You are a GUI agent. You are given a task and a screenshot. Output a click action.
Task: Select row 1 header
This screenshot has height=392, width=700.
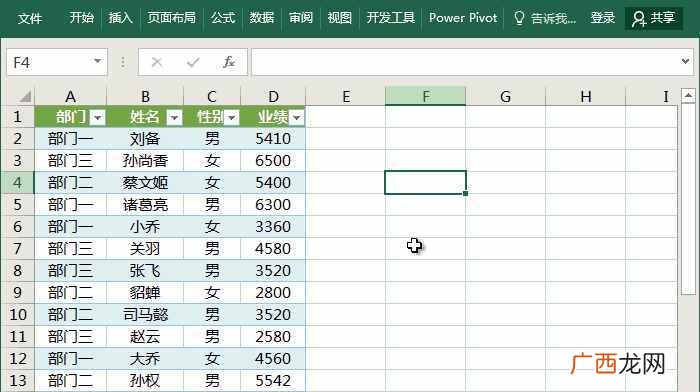[x=17, y=117]
